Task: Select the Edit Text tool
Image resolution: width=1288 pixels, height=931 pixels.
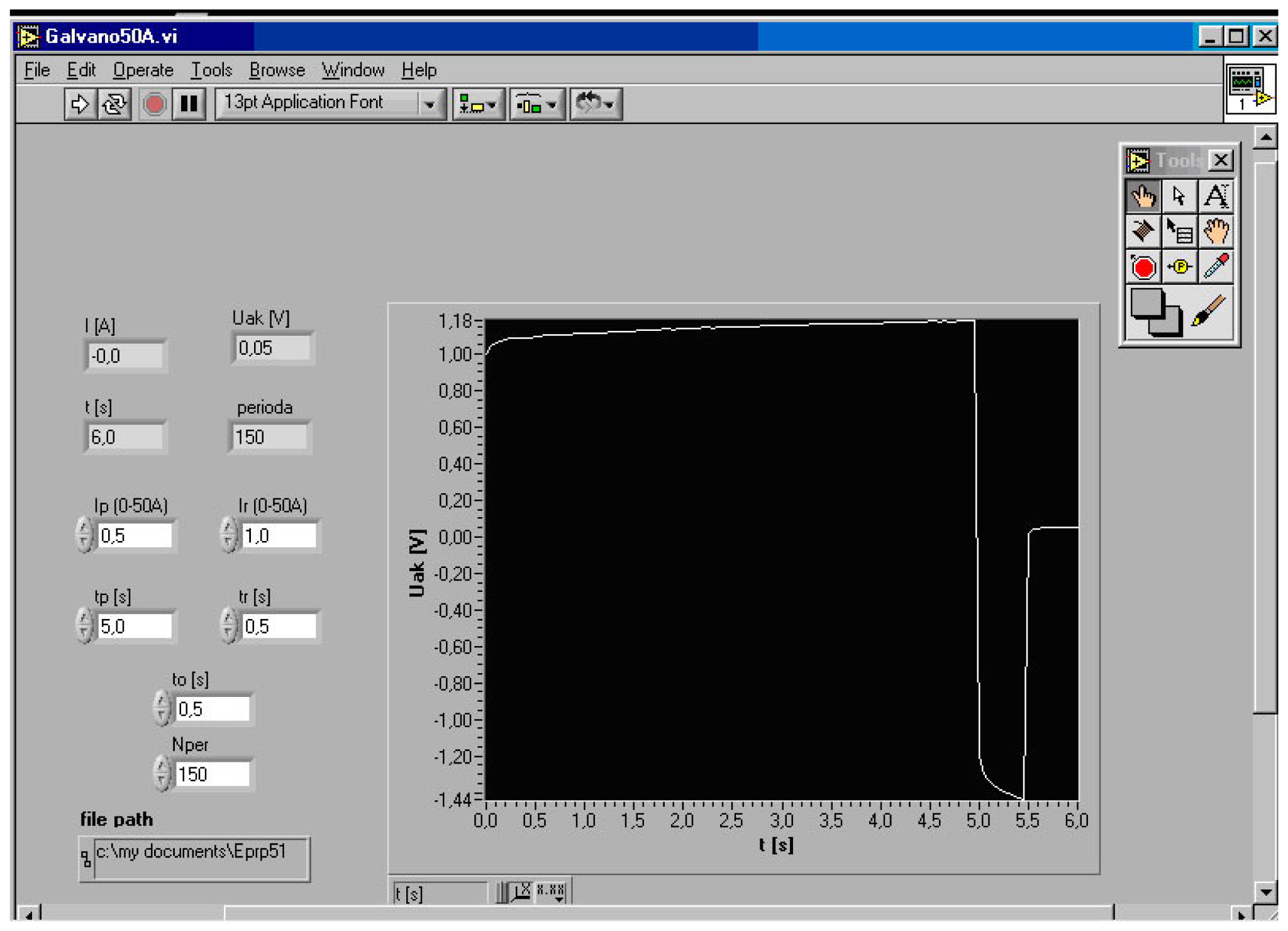Action: click(1216, 196)
